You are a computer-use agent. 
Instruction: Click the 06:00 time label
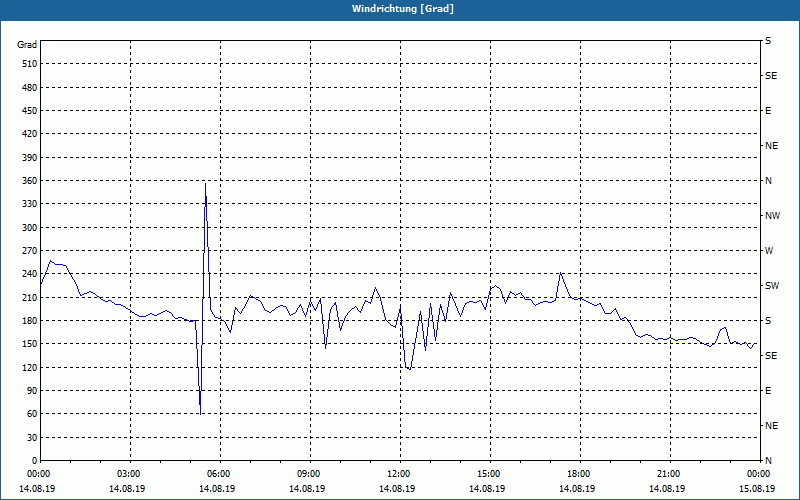[218, 474]
